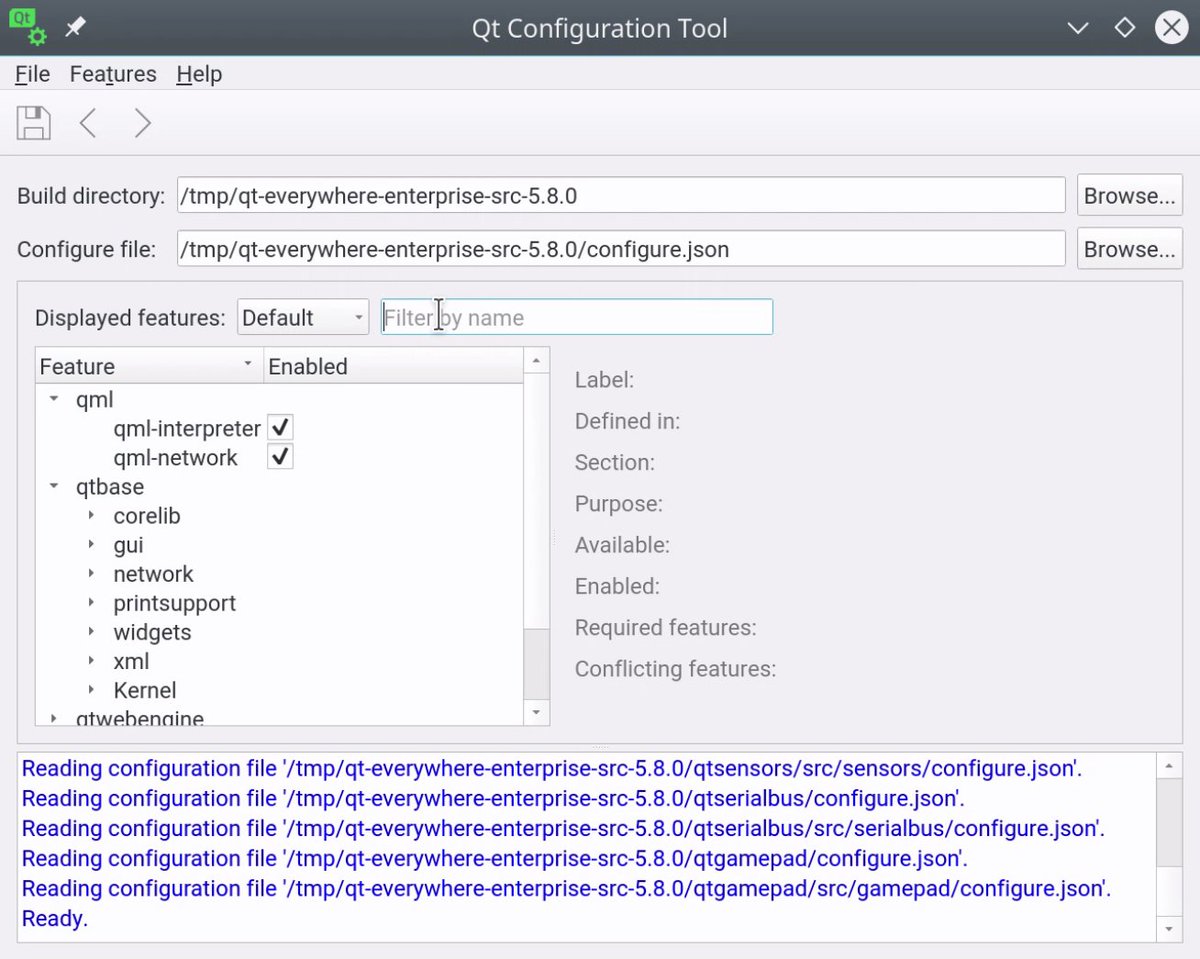1200x959 pixels.
Task: Click the 'Ready.' log line
Action: point(55,918)
